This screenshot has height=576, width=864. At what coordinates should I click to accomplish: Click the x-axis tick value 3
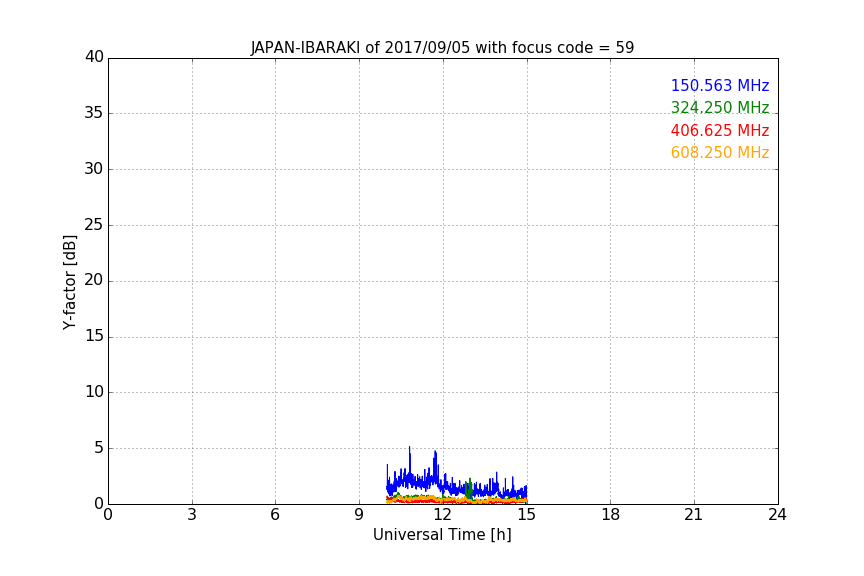point(192,515)
